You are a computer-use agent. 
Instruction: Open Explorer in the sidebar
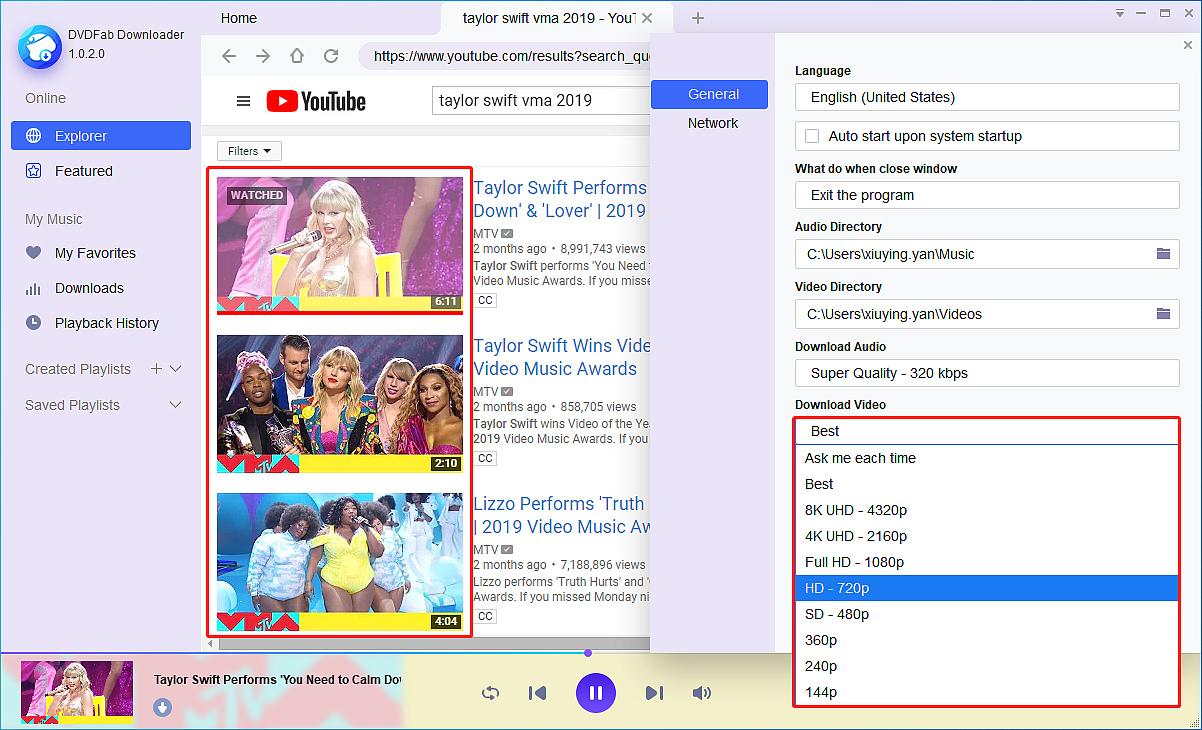tap(101, 136)
